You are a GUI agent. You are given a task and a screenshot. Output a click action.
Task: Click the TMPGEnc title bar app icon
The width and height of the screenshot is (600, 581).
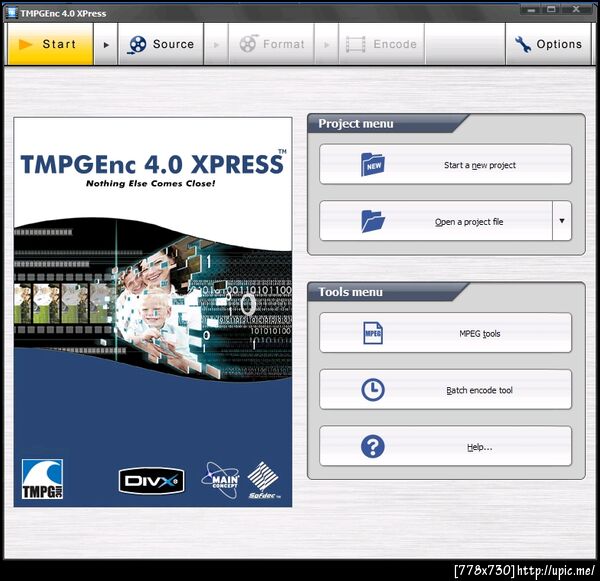pos(12,13)
